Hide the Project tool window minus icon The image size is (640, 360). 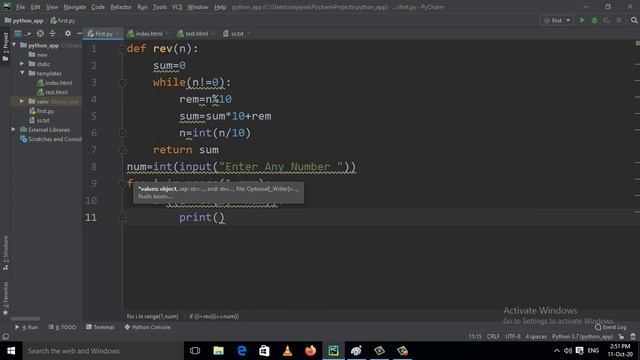pos(79,33)
